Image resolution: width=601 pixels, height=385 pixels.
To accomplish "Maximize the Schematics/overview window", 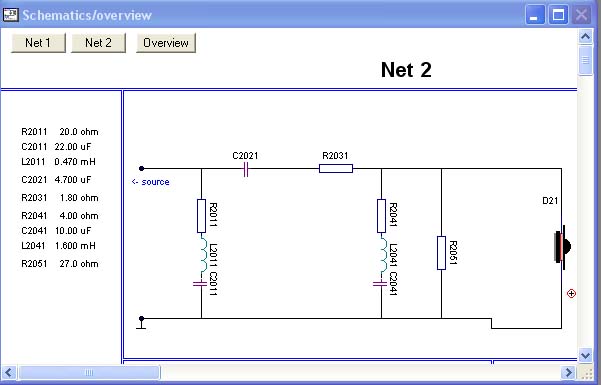I will [558, 15].
